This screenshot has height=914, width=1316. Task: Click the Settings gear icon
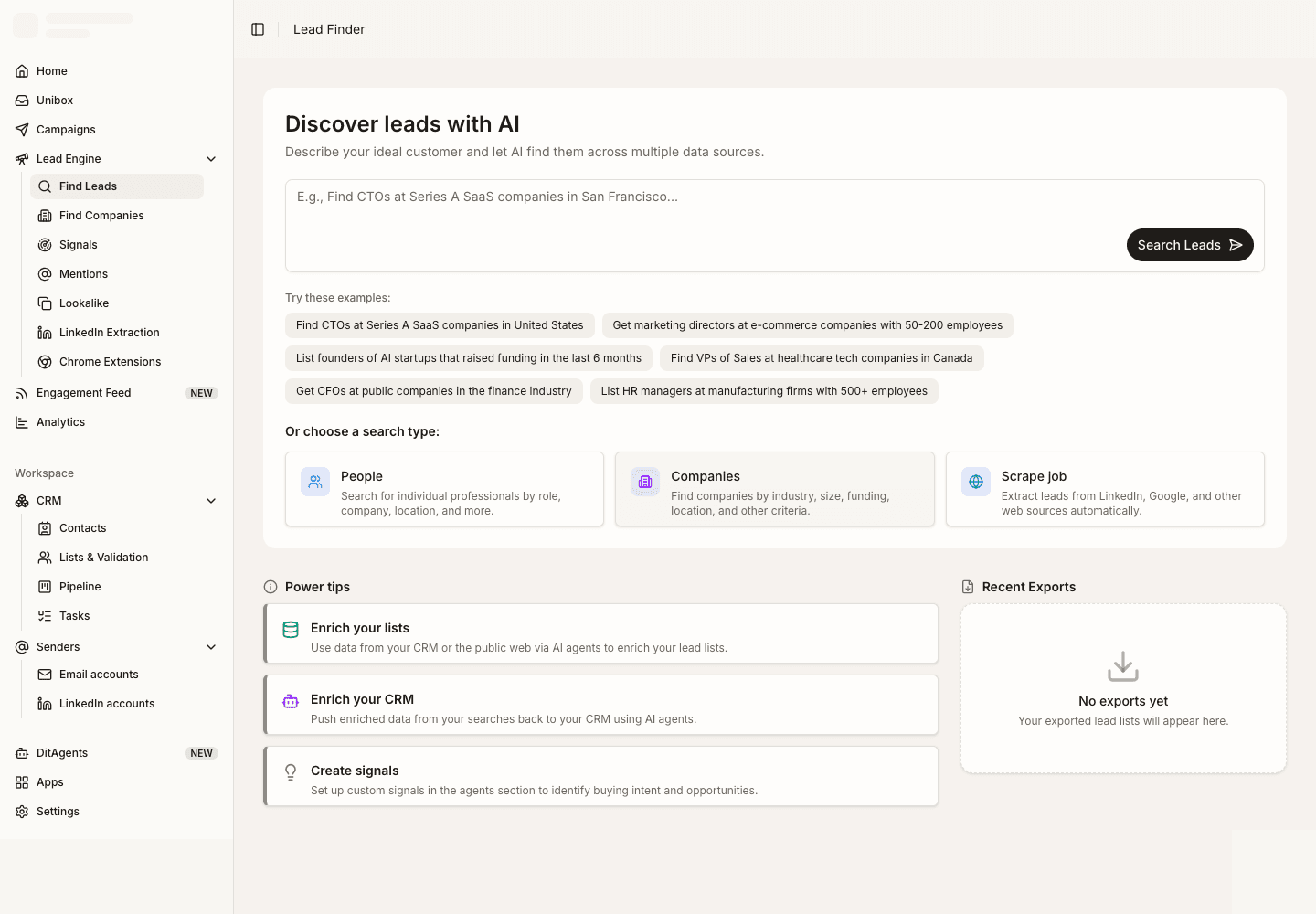22,812
